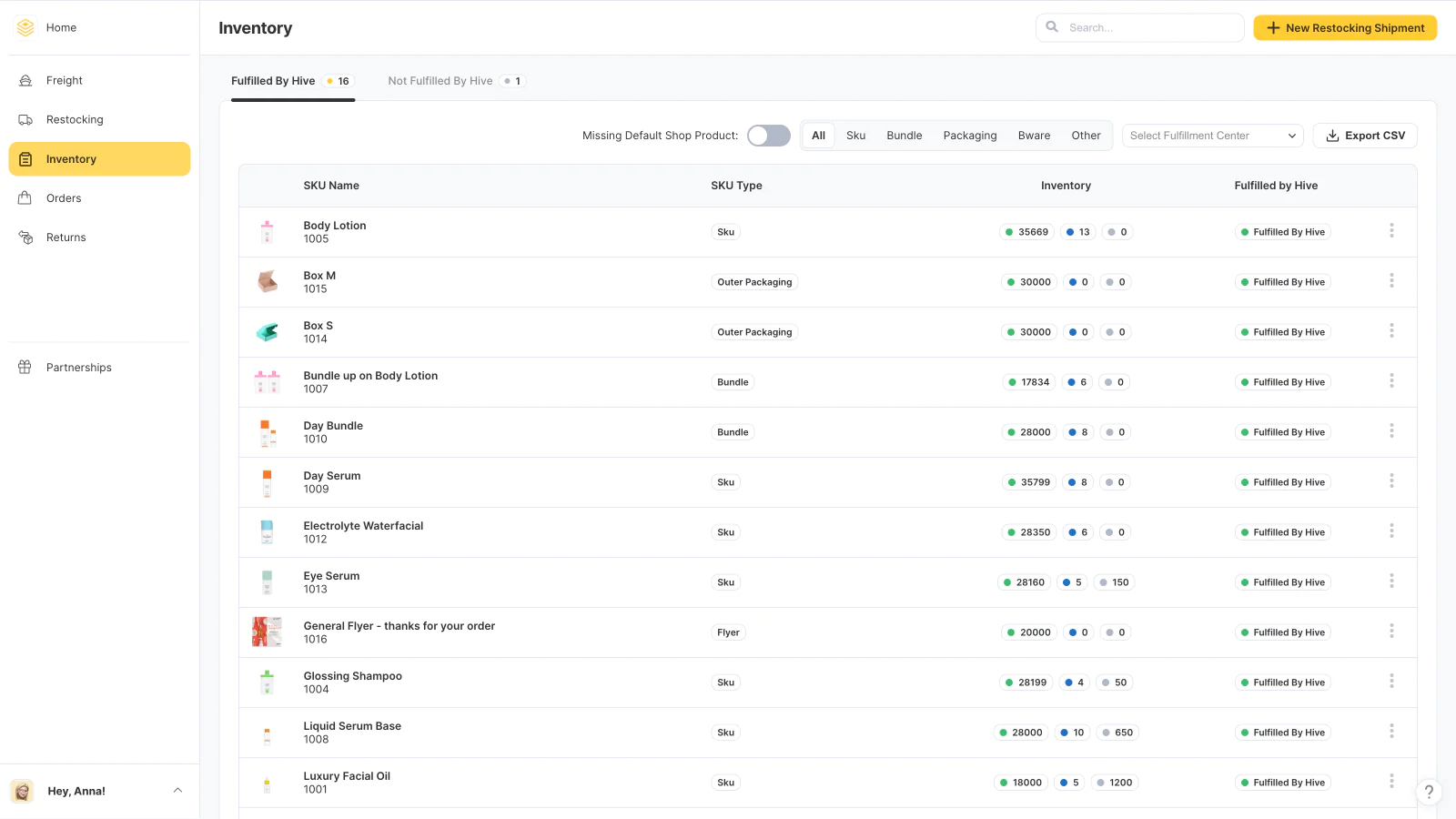
Task: Click the Returns icon in sidebar
Action: point(25,238)
